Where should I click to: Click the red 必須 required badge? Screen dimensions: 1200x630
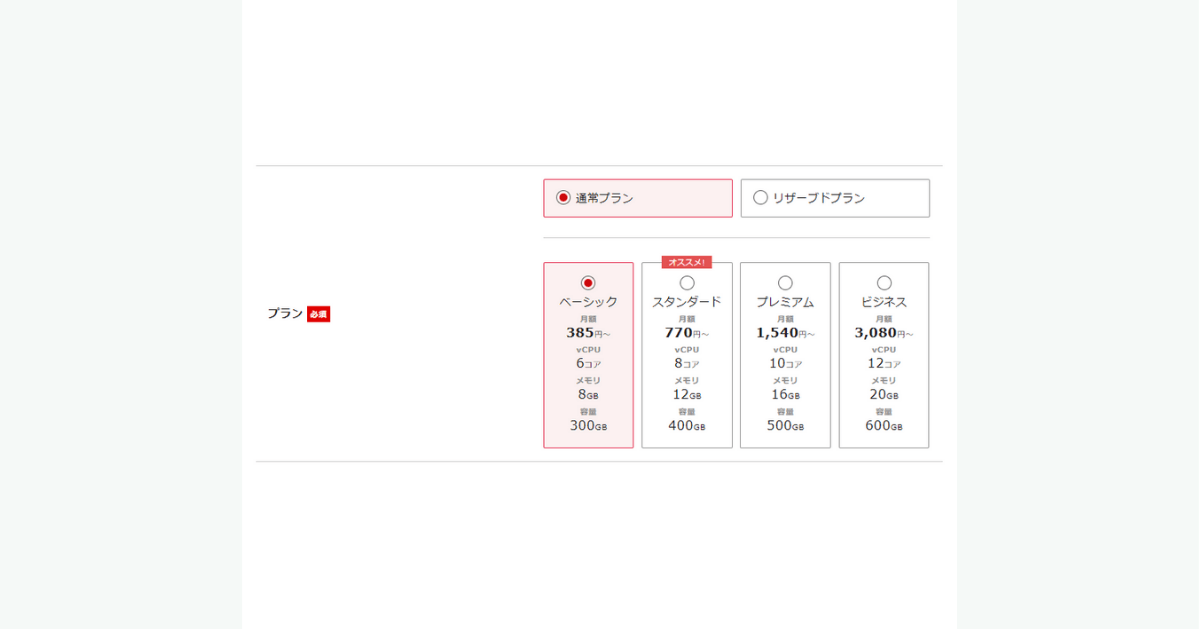coord(318,314)
